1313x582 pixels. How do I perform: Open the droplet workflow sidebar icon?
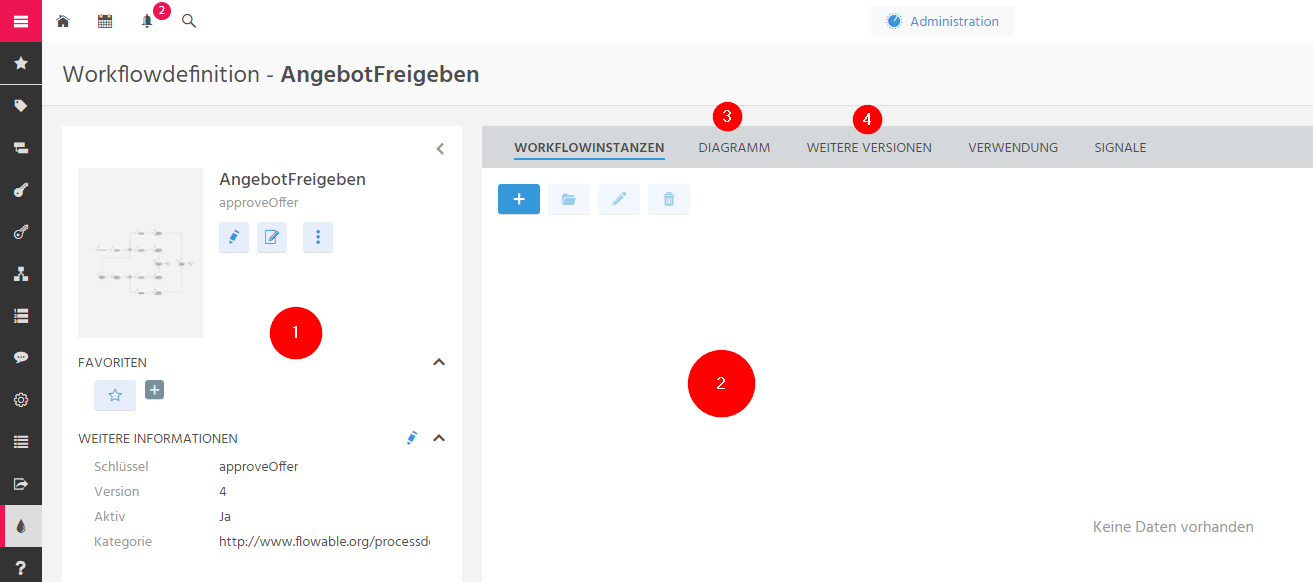(20, 525)
